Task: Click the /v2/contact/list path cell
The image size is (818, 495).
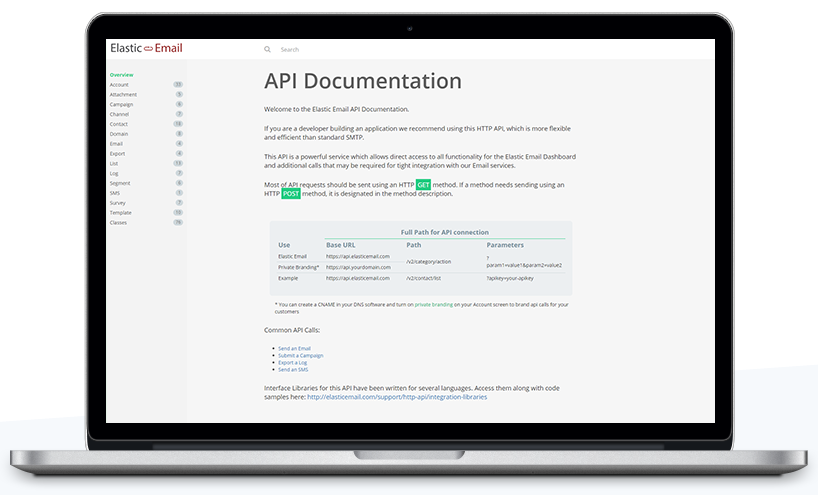Action: (424, 279)
